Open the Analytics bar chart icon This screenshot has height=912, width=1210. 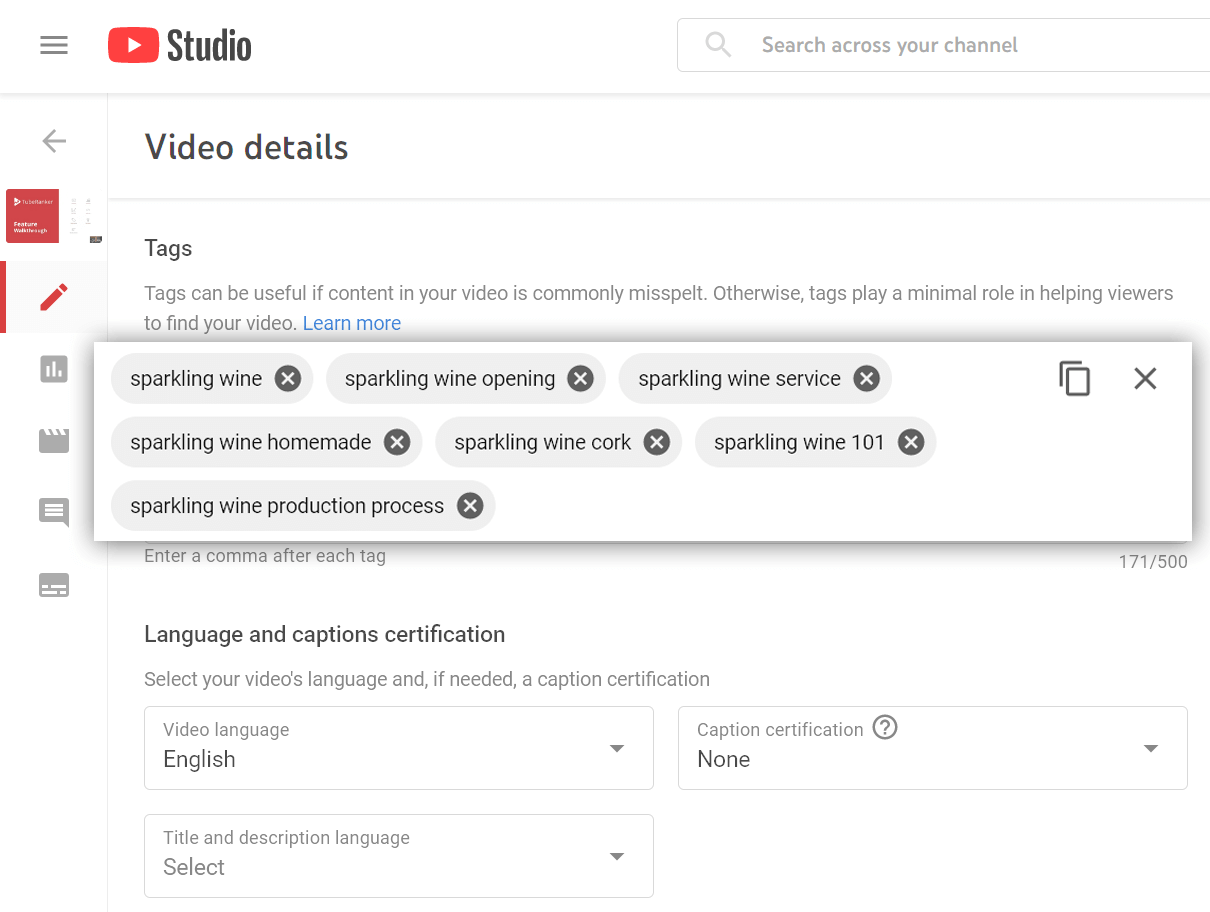coord(54,369)
